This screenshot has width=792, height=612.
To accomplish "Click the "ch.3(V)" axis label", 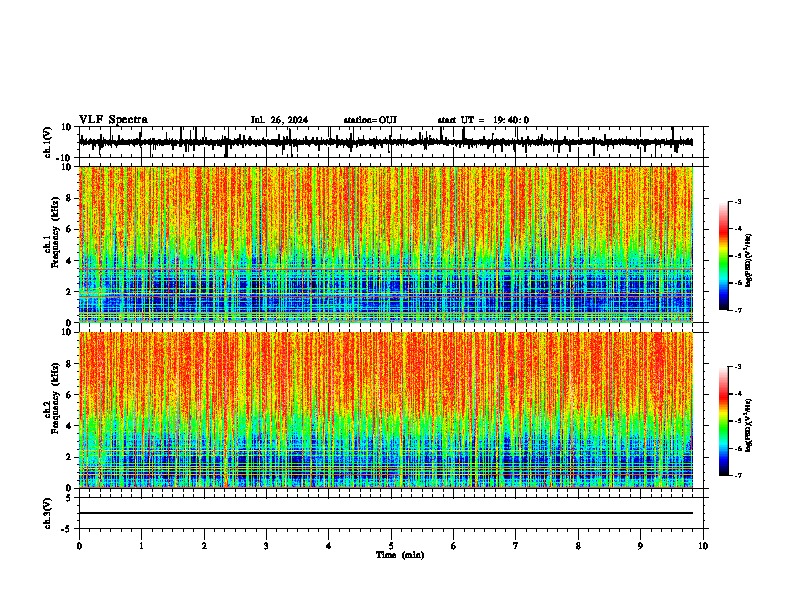I will 47,513.
